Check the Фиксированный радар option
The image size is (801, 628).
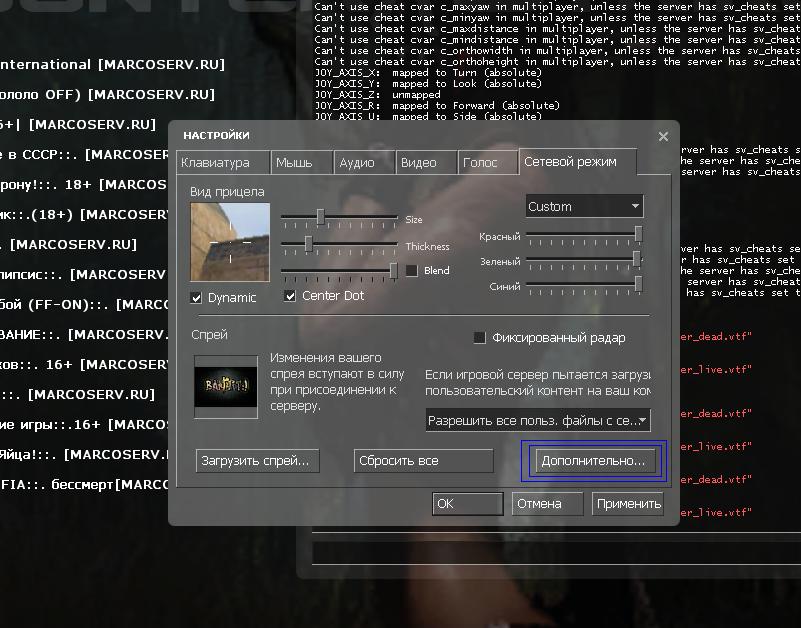coord(479,338)
